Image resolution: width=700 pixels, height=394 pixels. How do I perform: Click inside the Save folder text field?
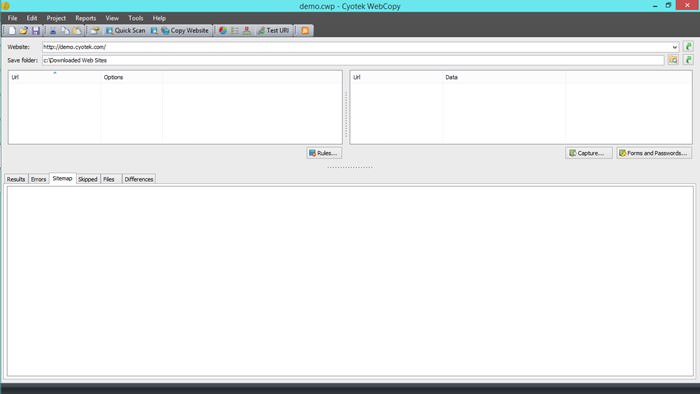point(353,60)
